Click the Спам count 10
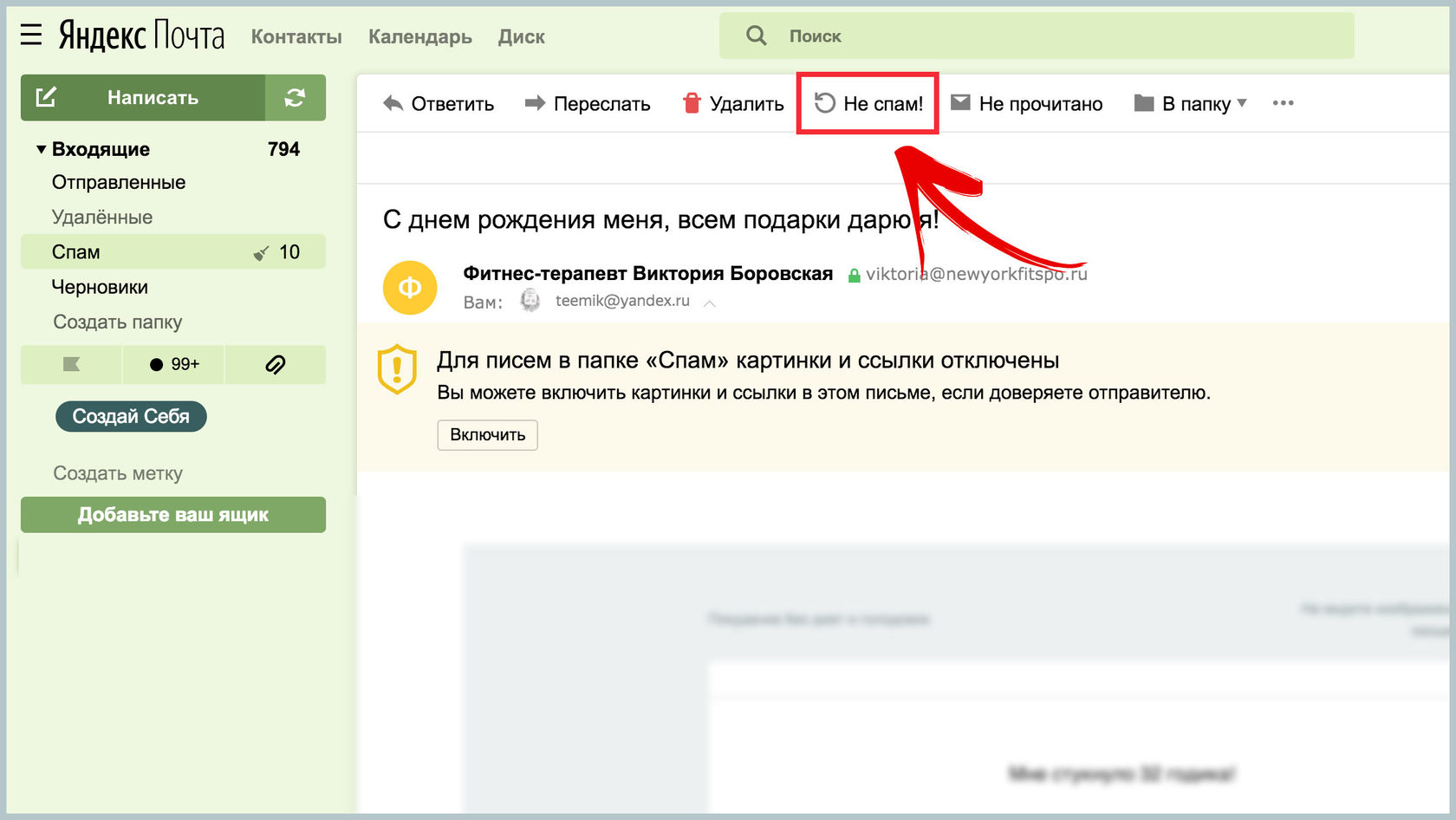 tap(289, 252)
